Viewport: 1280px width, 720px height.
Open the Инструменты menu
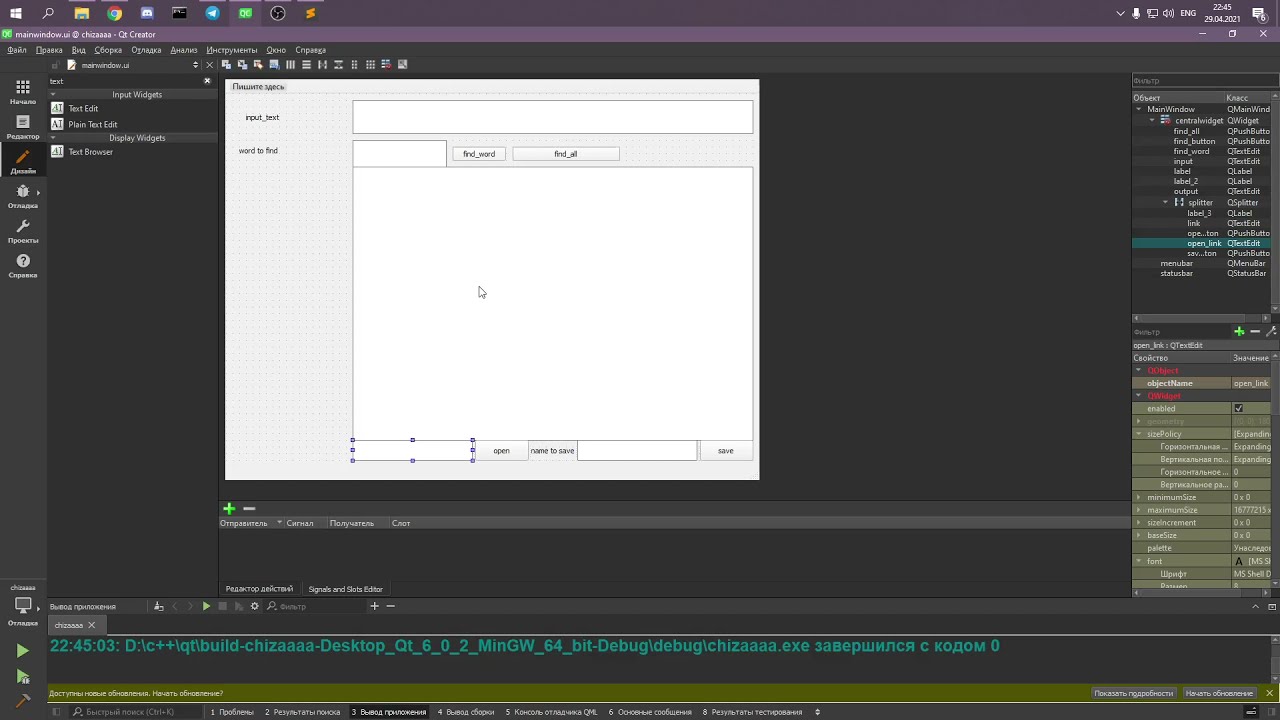231,50
